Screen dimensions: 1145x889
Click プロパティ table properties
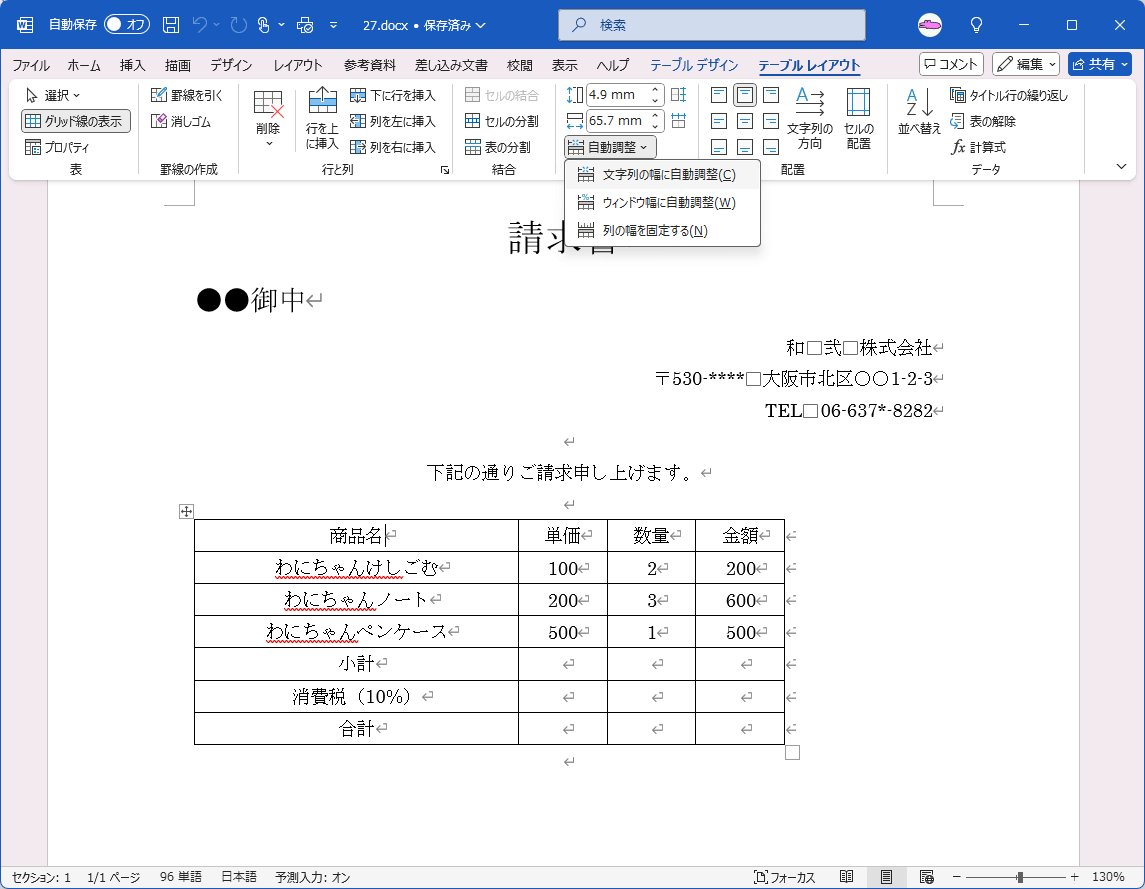(56, 148)
